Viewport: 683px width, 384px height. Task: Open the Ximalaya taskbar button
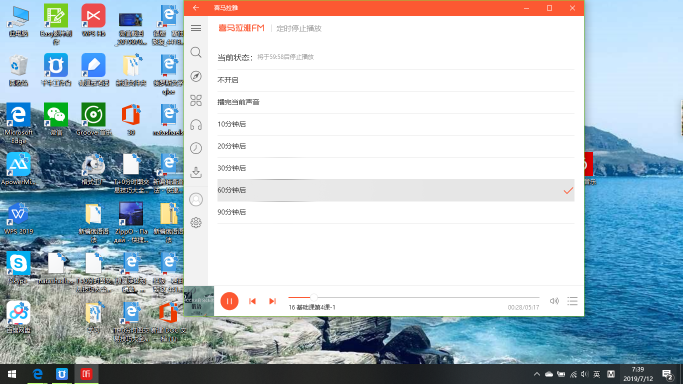[x=86, y=374]
